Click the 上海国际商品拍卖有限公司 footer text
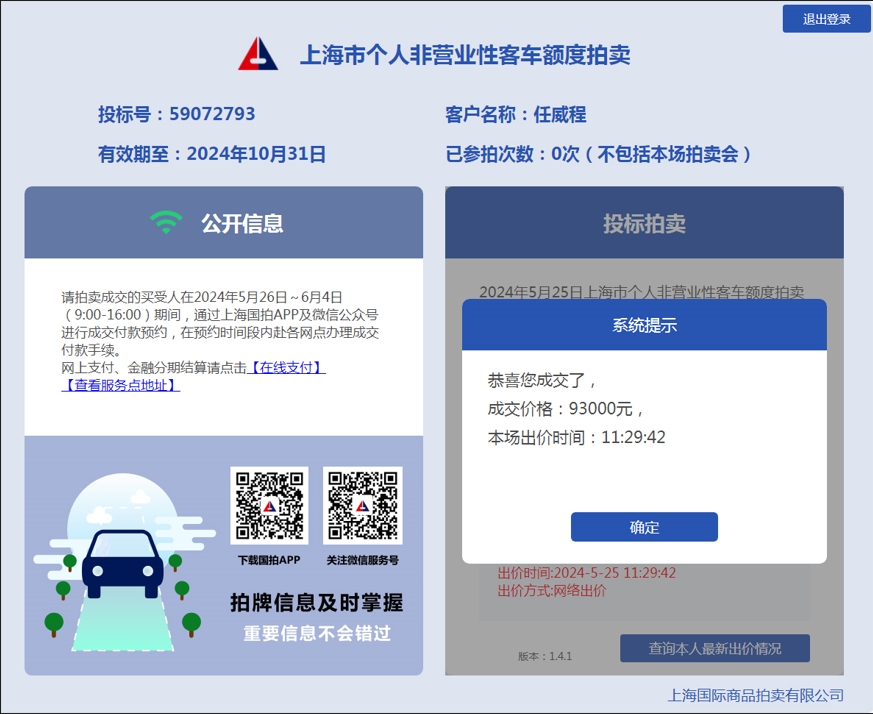This screenshot has height=714, width=873. pos(756,695)
